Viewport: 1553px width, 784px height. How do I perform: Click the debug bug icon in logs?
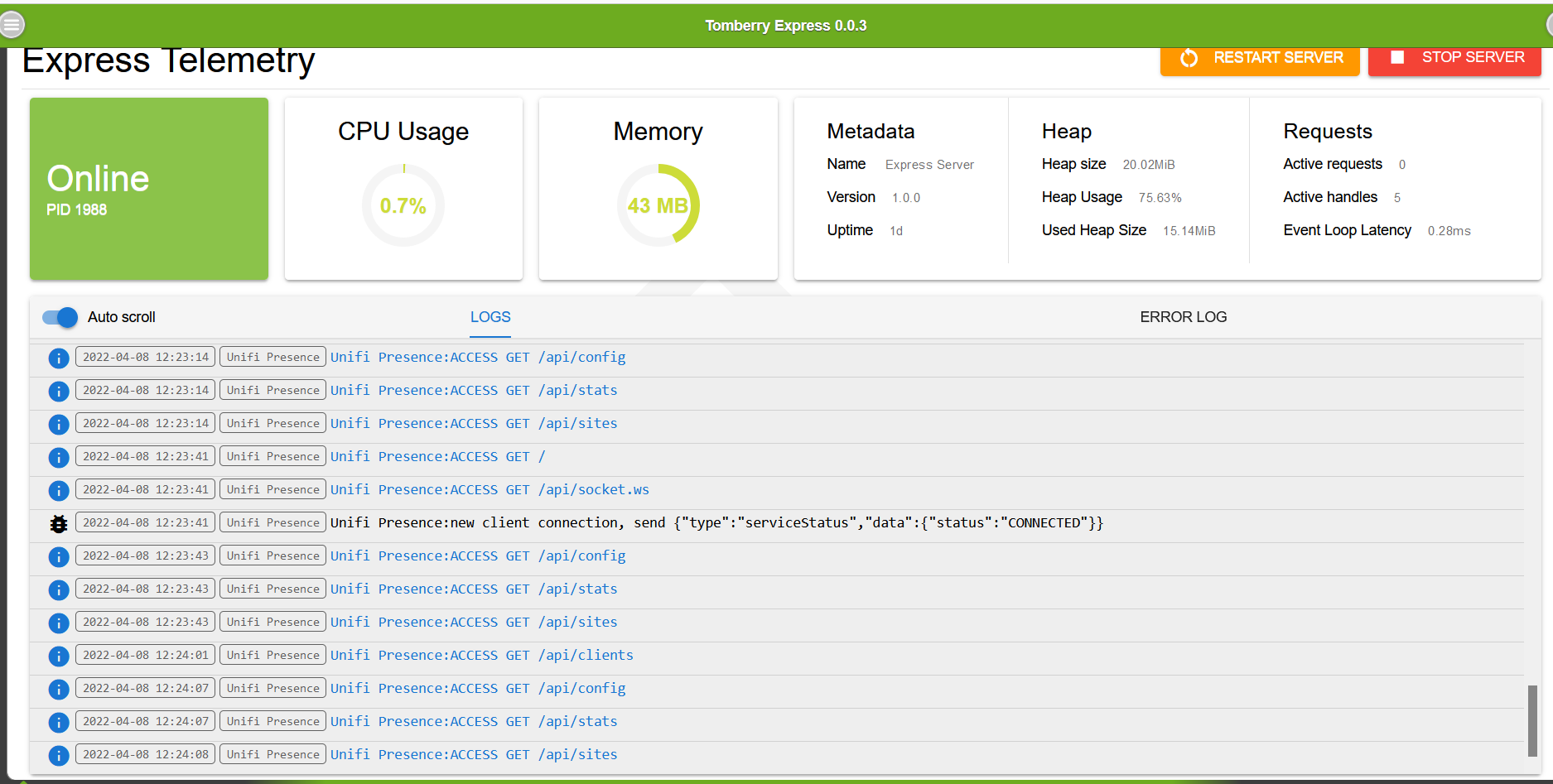click(x=59, y=523)
